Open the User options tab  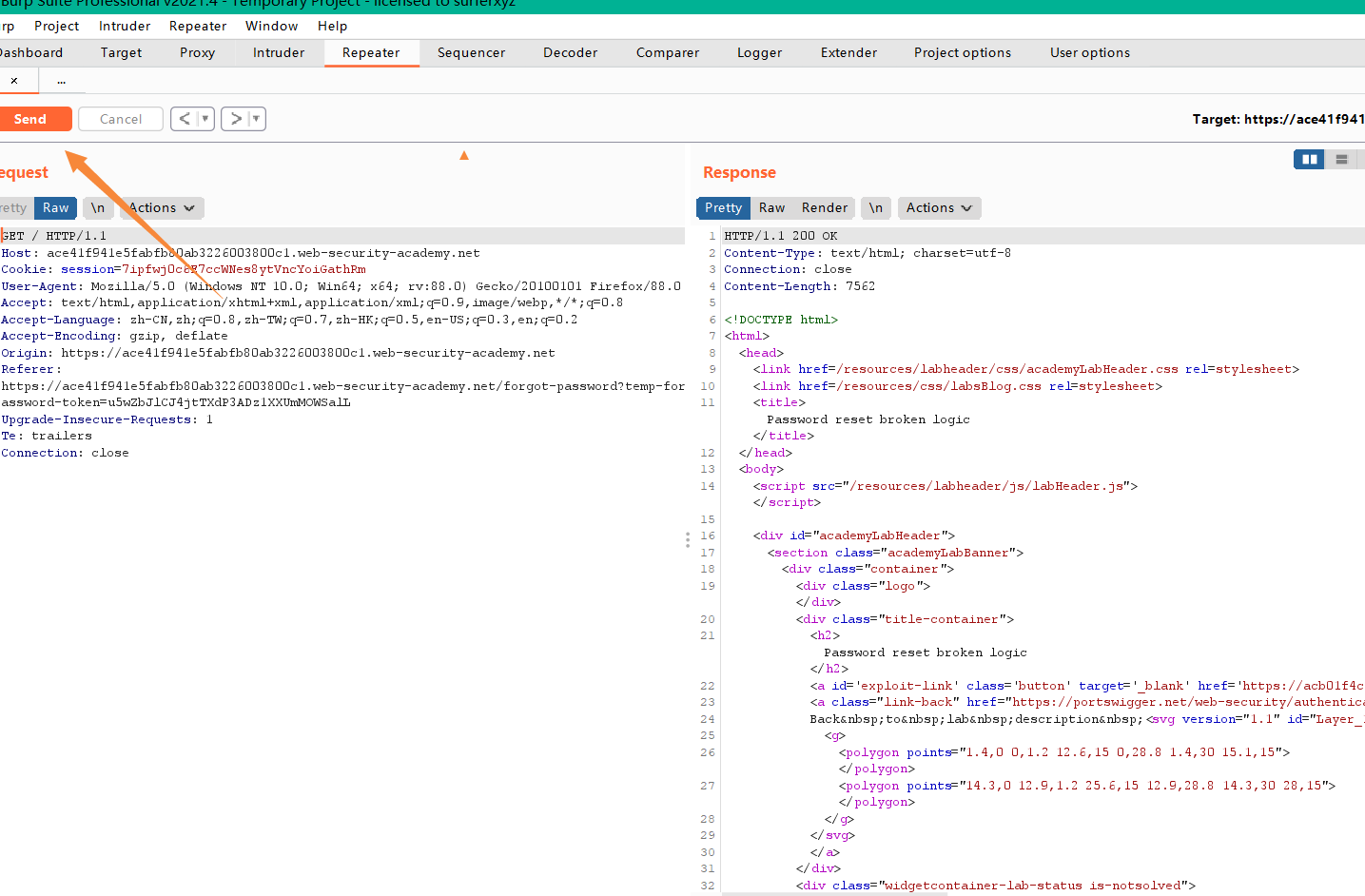1089,52
